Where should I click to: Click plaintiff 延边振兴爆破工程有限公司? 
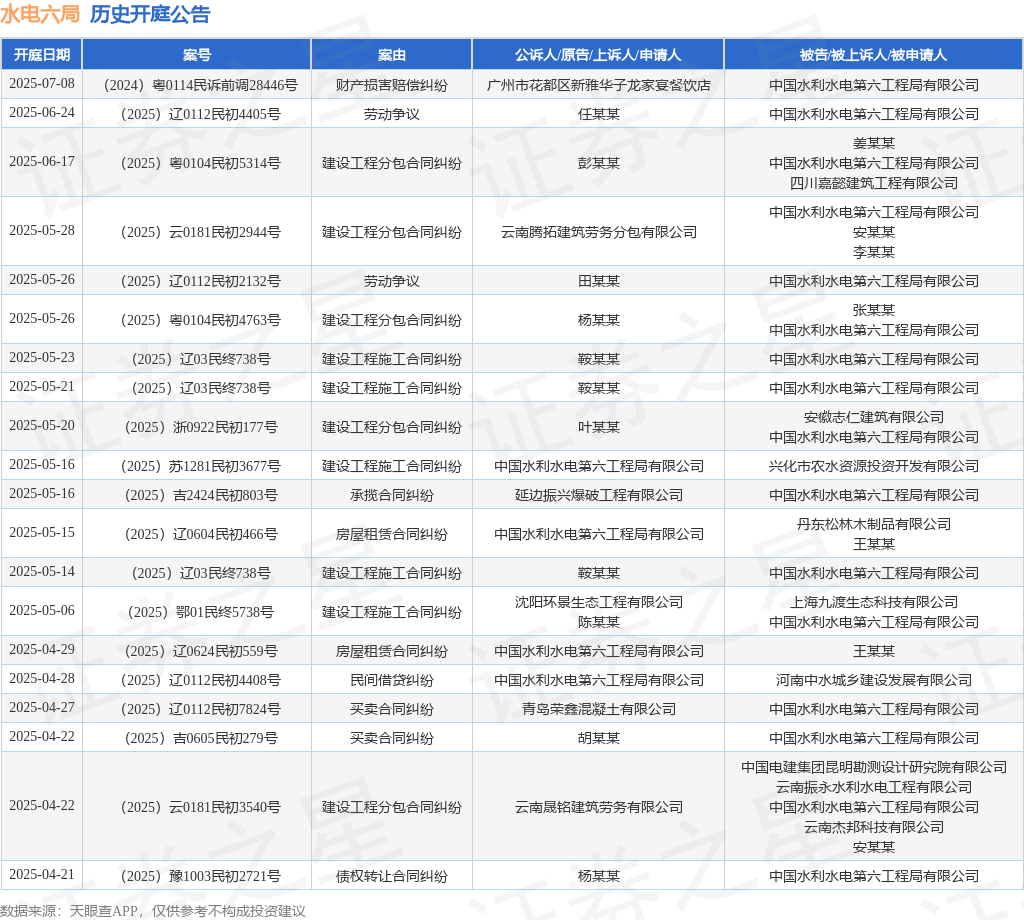coord(598,496)
